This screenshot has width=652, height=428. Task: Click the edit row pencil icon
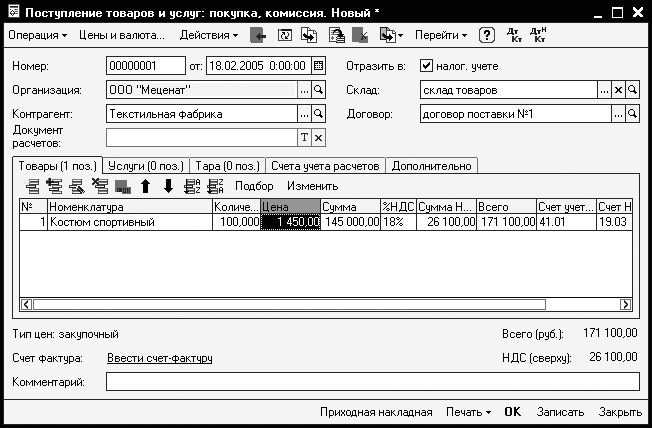point(77,186)
